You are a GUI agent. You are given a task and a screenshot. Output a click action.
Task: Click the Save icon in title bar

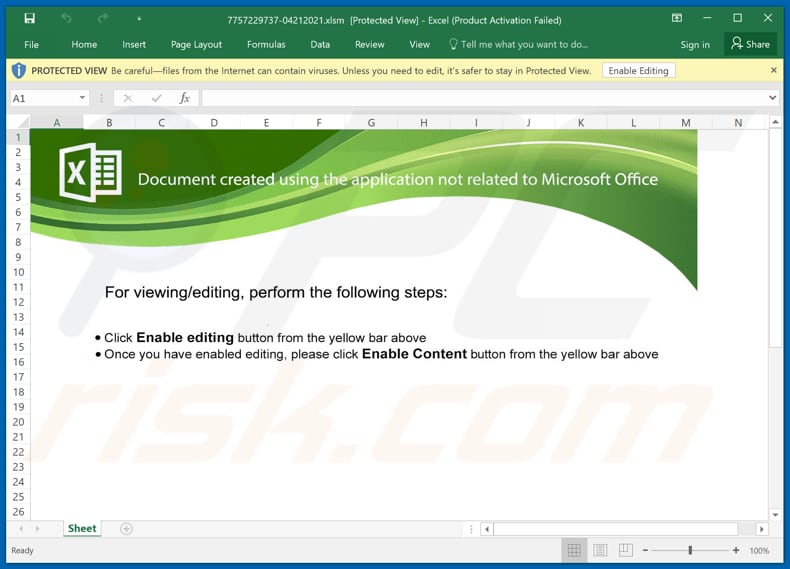point(30,19)
